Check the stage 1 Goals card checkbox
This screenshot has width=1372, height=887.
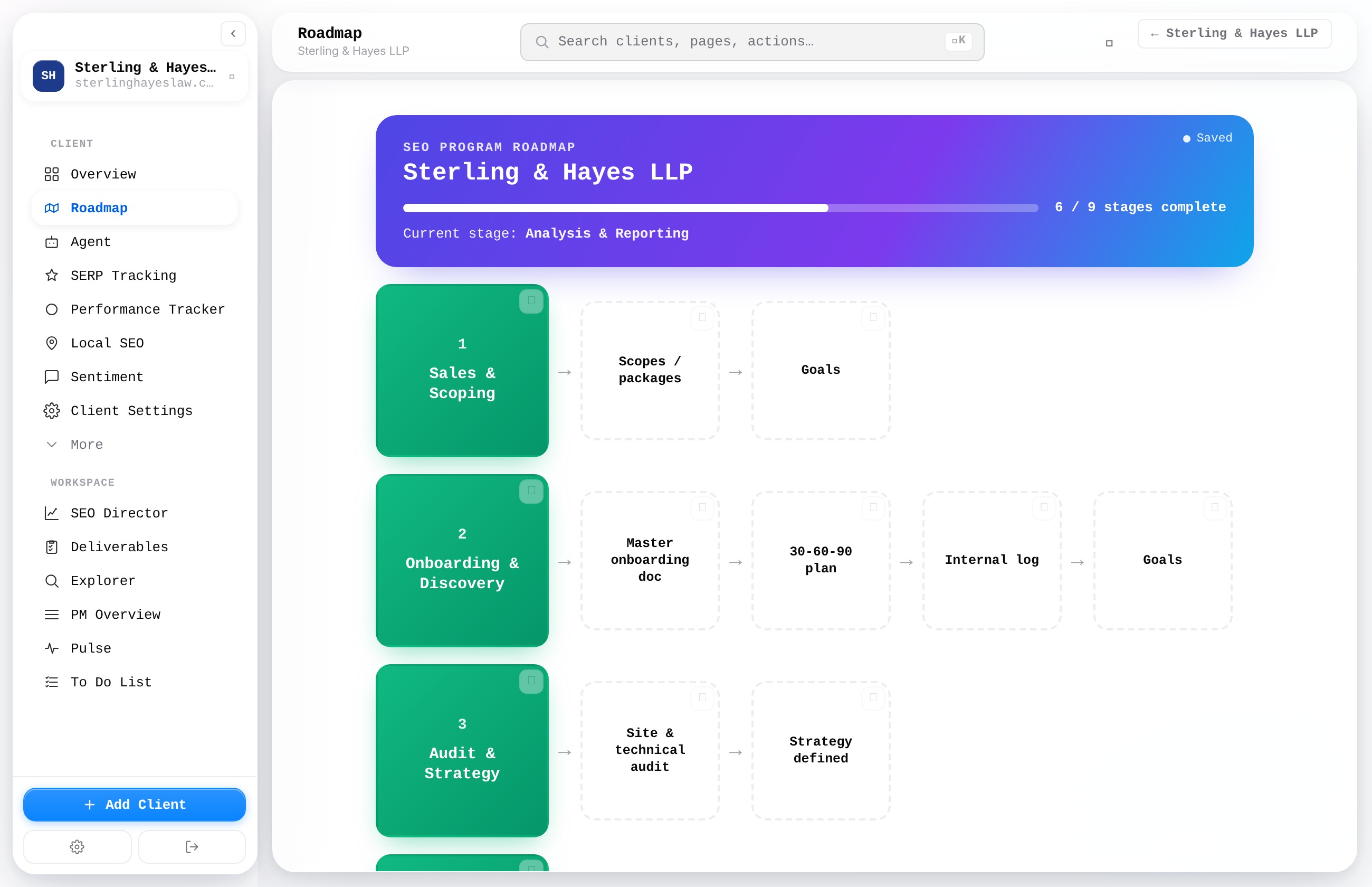click(873, 317)
